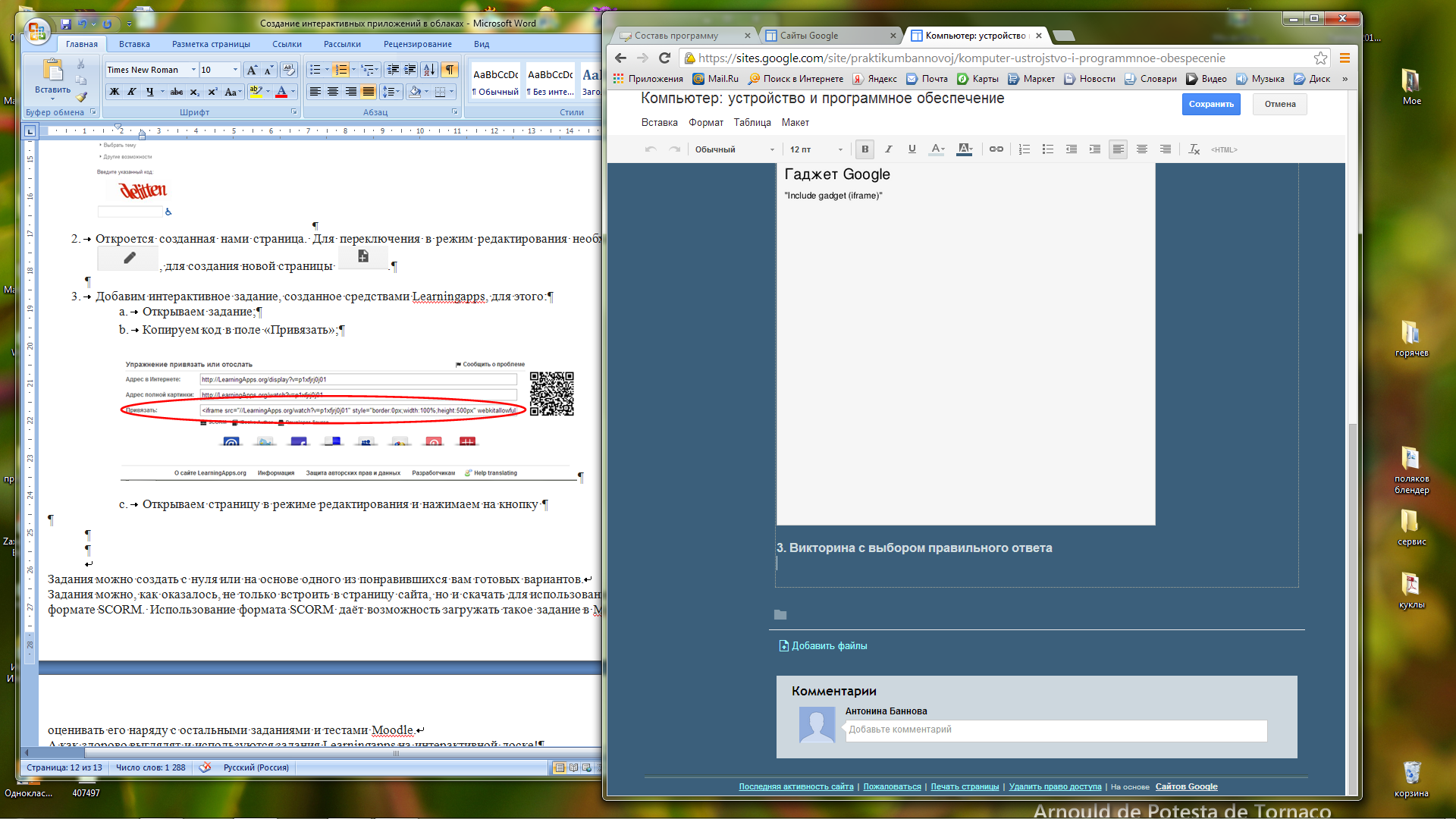
Task: Open Word font size 10 dropdown
Action: click(235, 70)
